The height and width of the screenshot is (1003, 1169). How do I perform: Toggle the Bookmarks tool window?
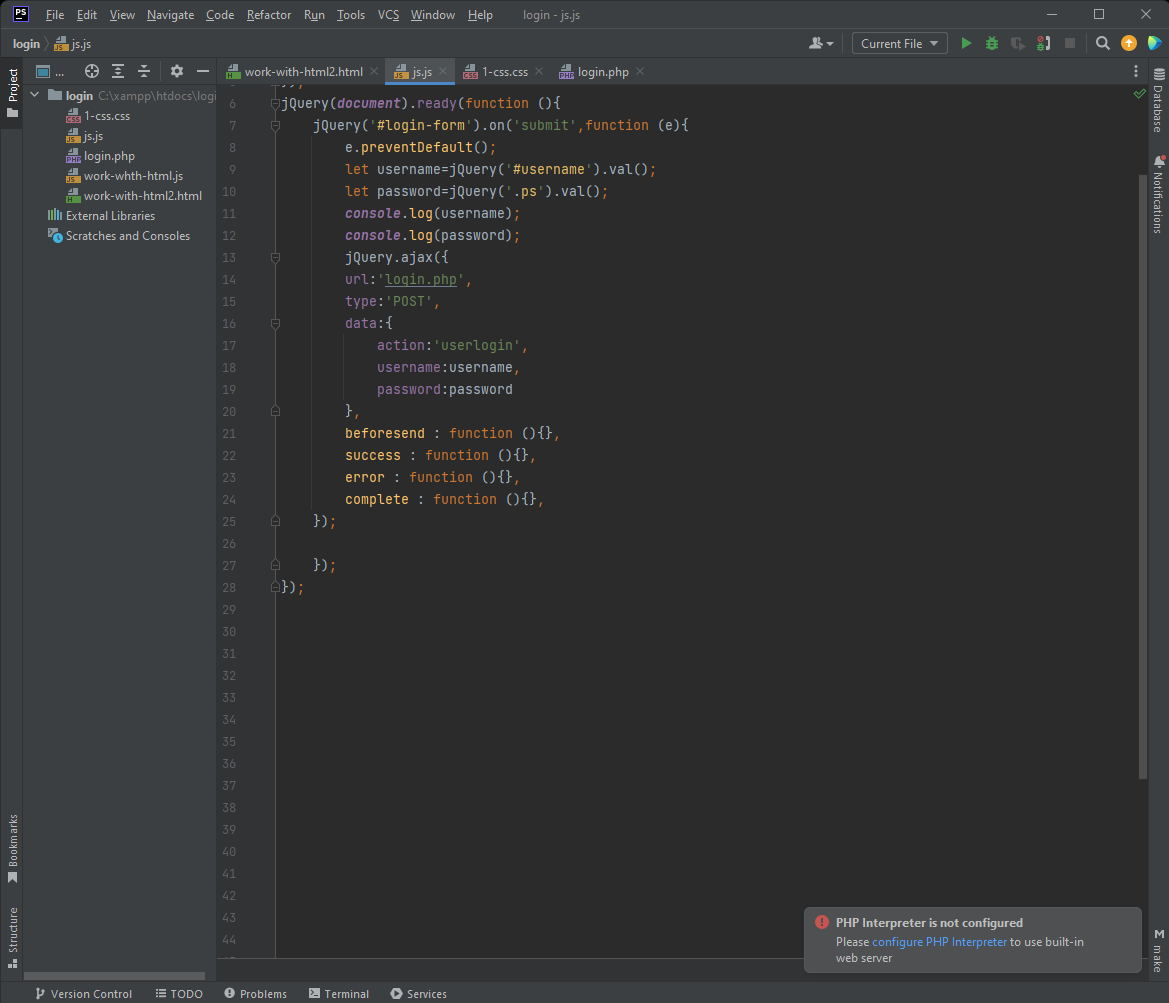[x=12, y=849]
